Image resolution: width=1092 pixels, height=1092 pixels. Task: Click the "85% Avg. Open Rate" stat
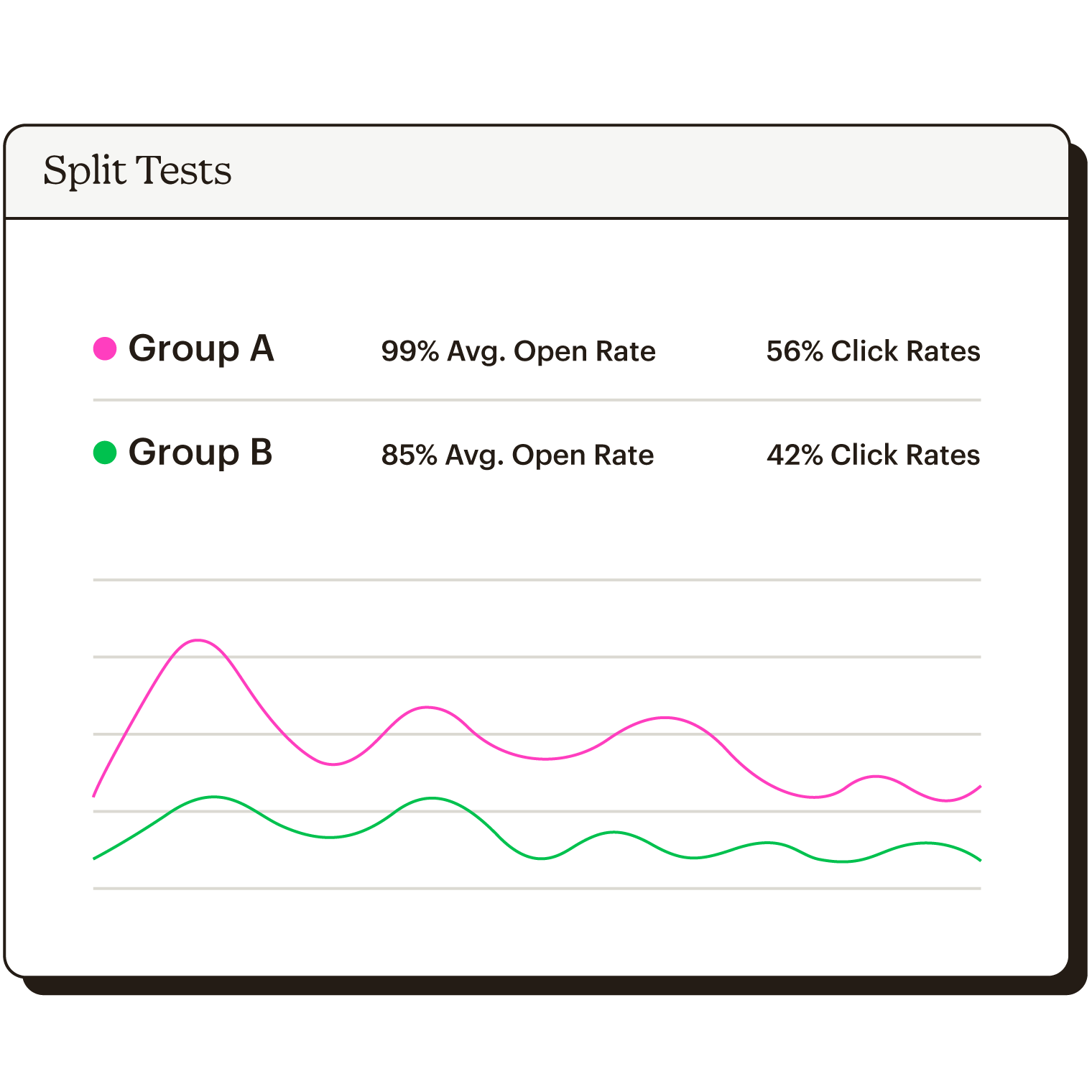coord(517,455)
